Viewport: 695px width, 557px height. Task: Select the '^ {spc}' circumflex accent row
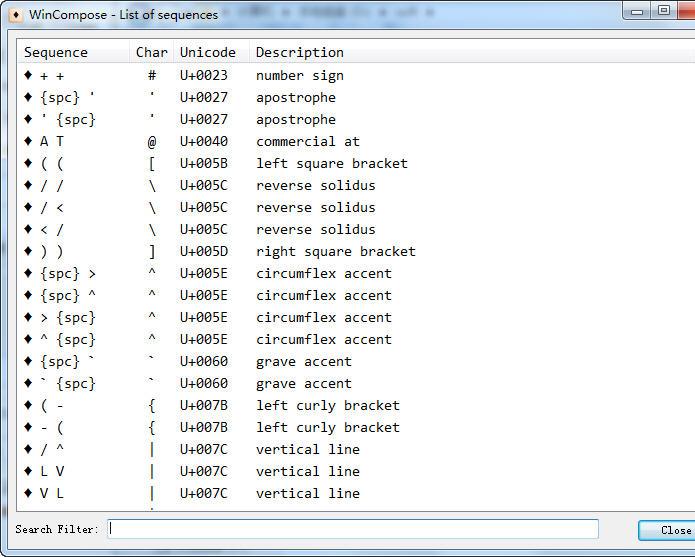pyautogui.click(x=356, y=339)
